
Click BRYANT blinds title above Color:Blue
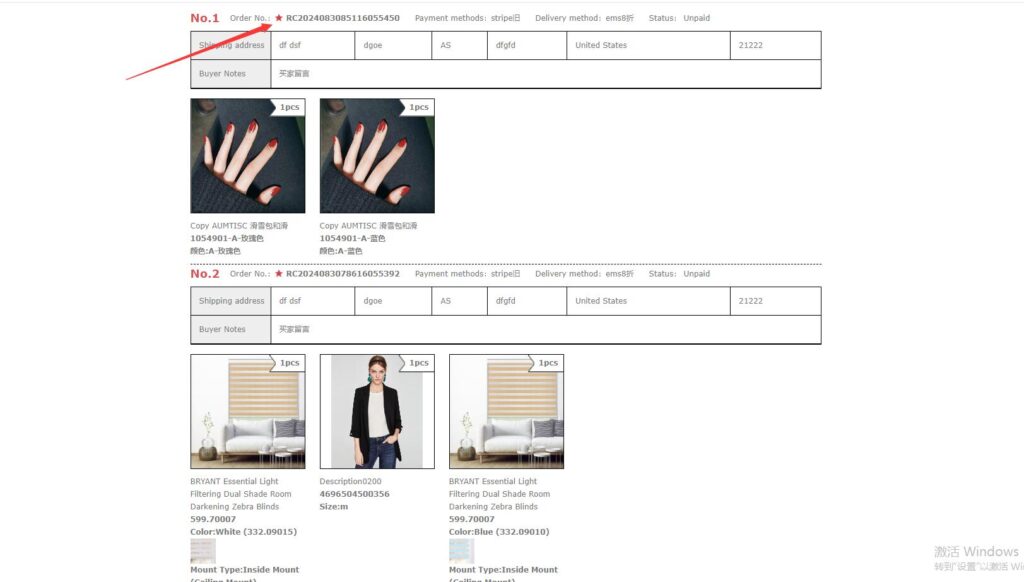500,494
